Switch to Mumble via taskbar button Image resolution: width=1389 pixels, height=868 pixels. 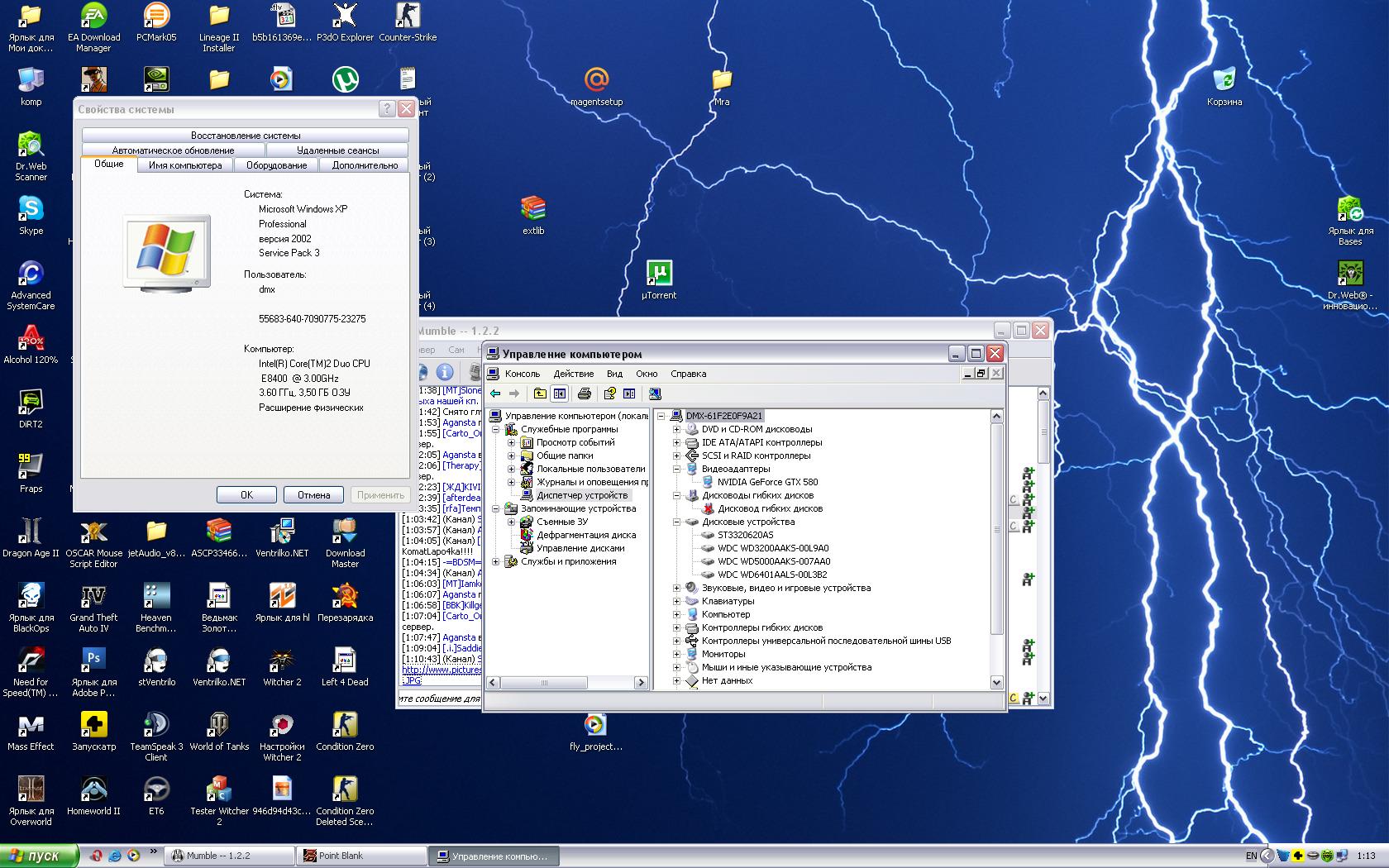[x=230, y=856]
